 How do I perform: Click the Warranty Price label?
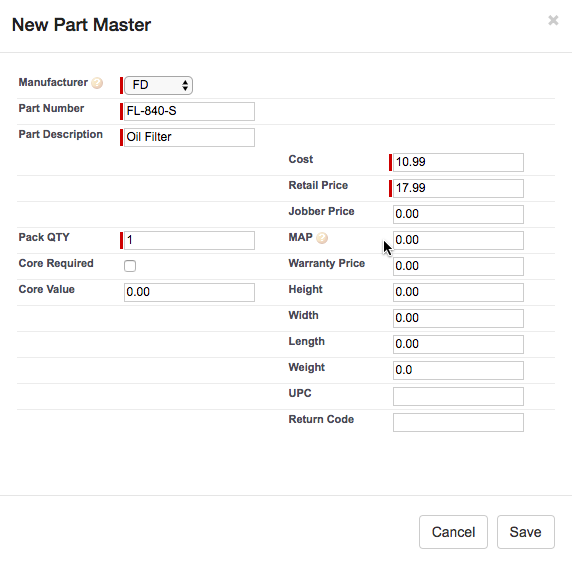(x=326, y=263)
